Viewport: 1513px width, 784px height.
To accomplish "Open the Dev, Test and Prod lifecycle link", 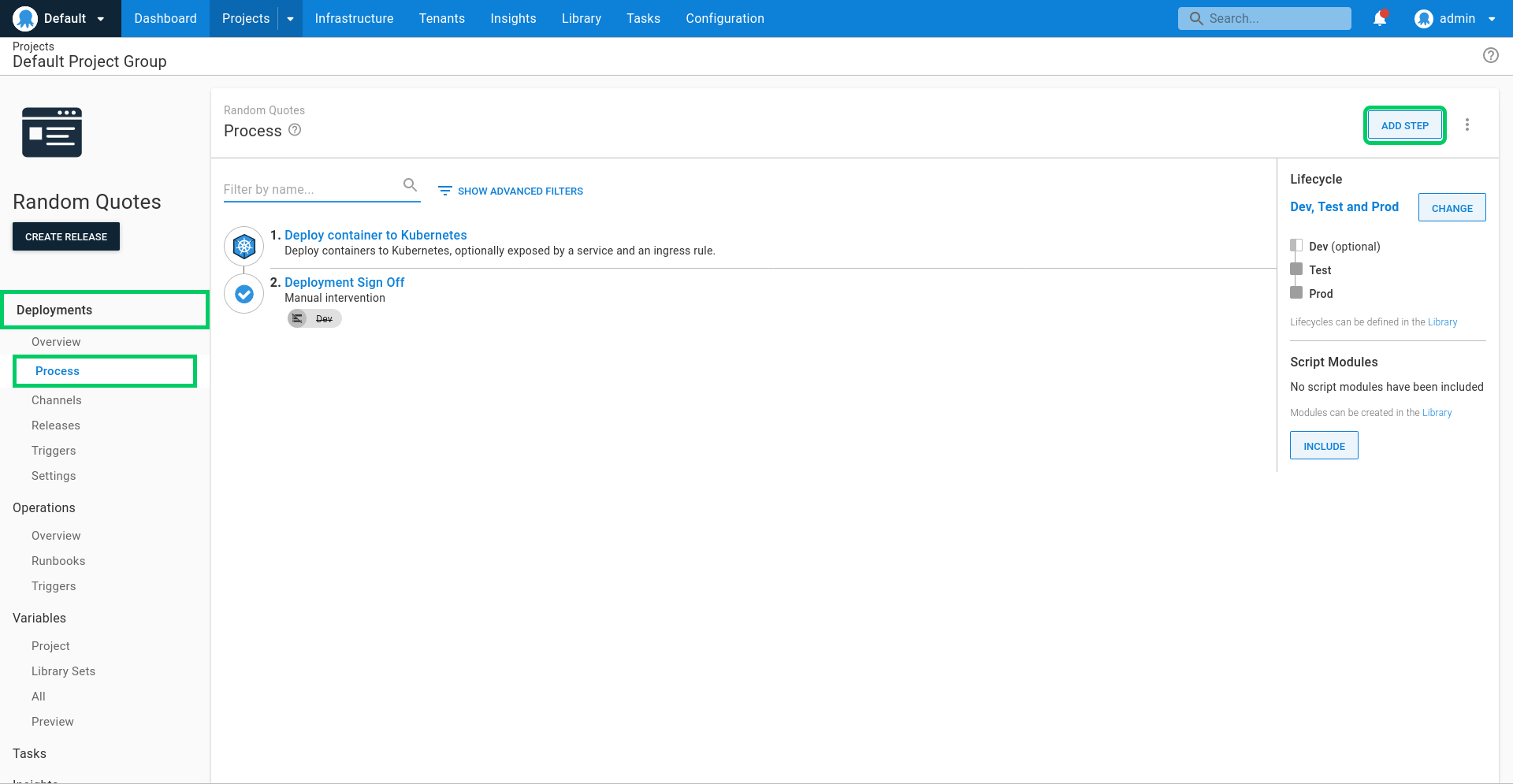I will 1344,206.
